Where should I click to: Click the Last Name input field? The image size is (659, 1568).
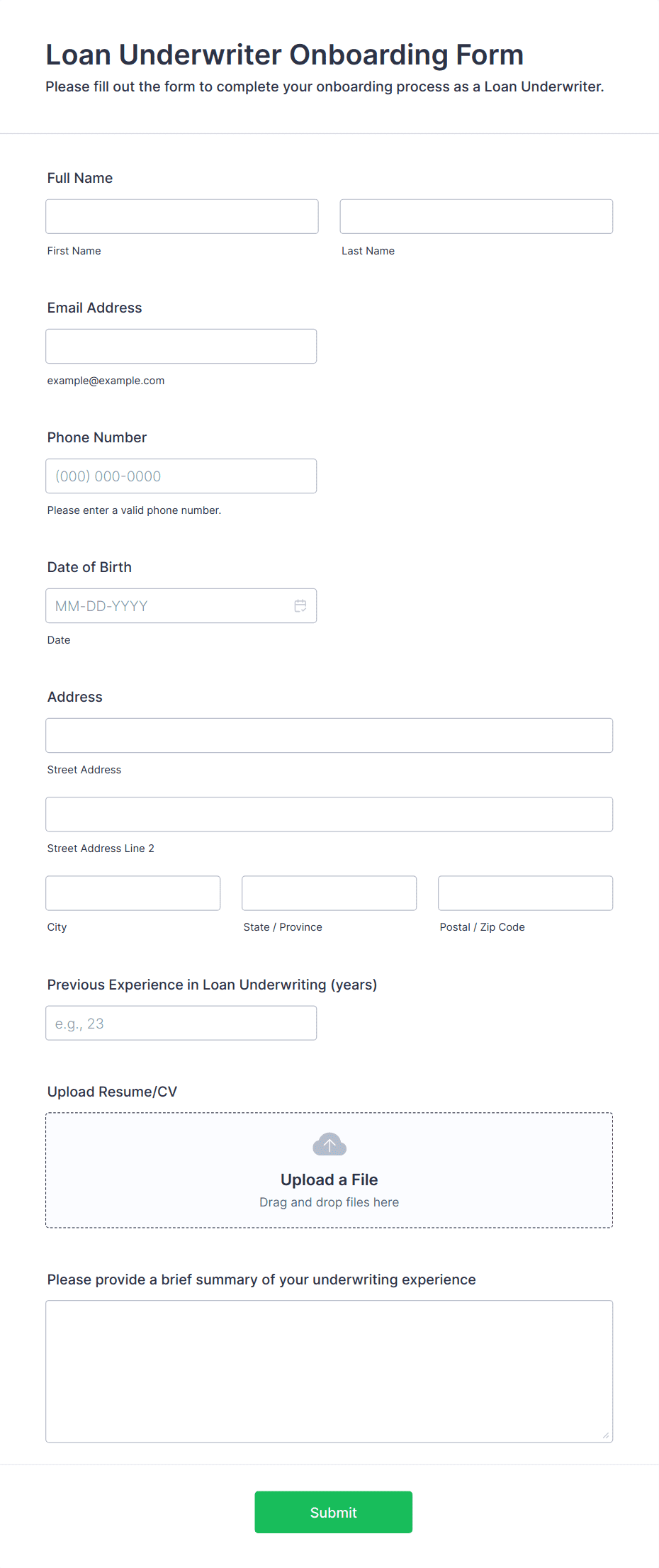pos(475,215)
